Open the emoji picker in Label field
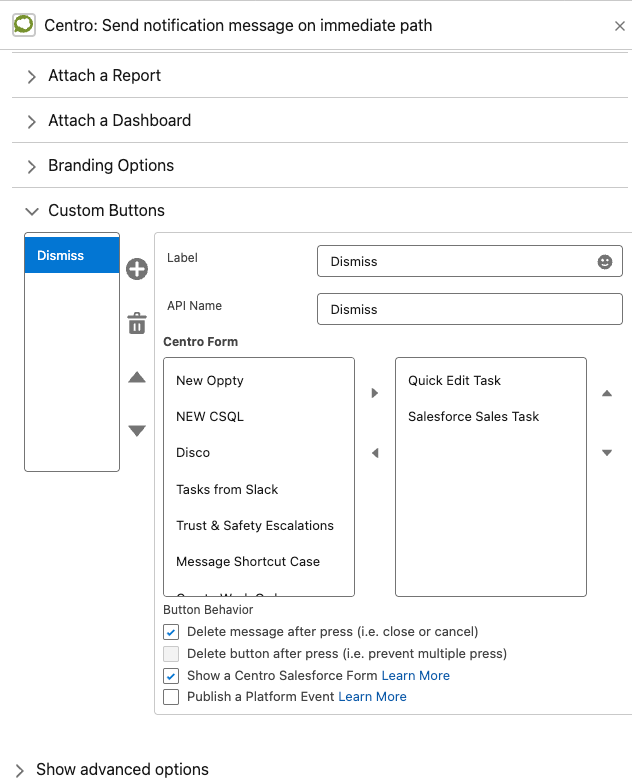This screenshot has width=632, height=778. coord(605,261)
